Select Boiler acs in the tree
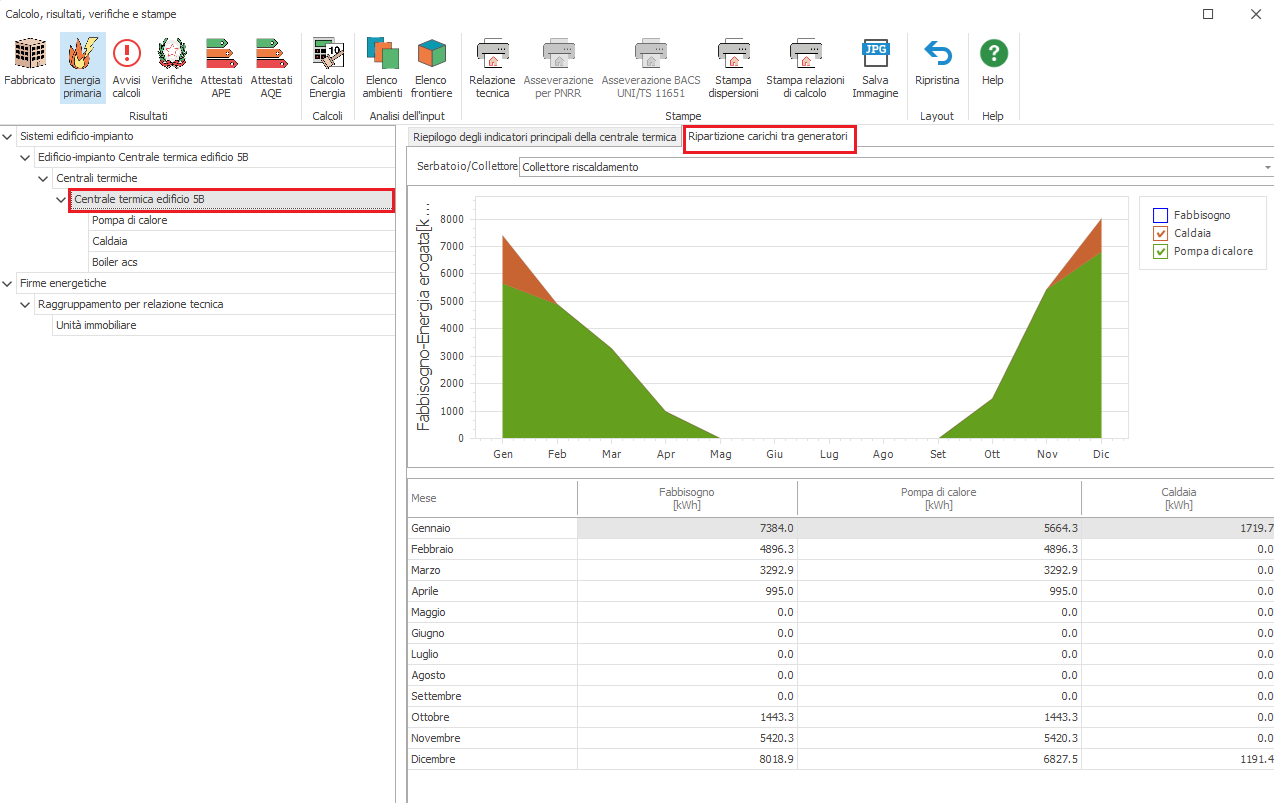The width and height of the screenshot is (1274, 803). (x=115, y=262)
